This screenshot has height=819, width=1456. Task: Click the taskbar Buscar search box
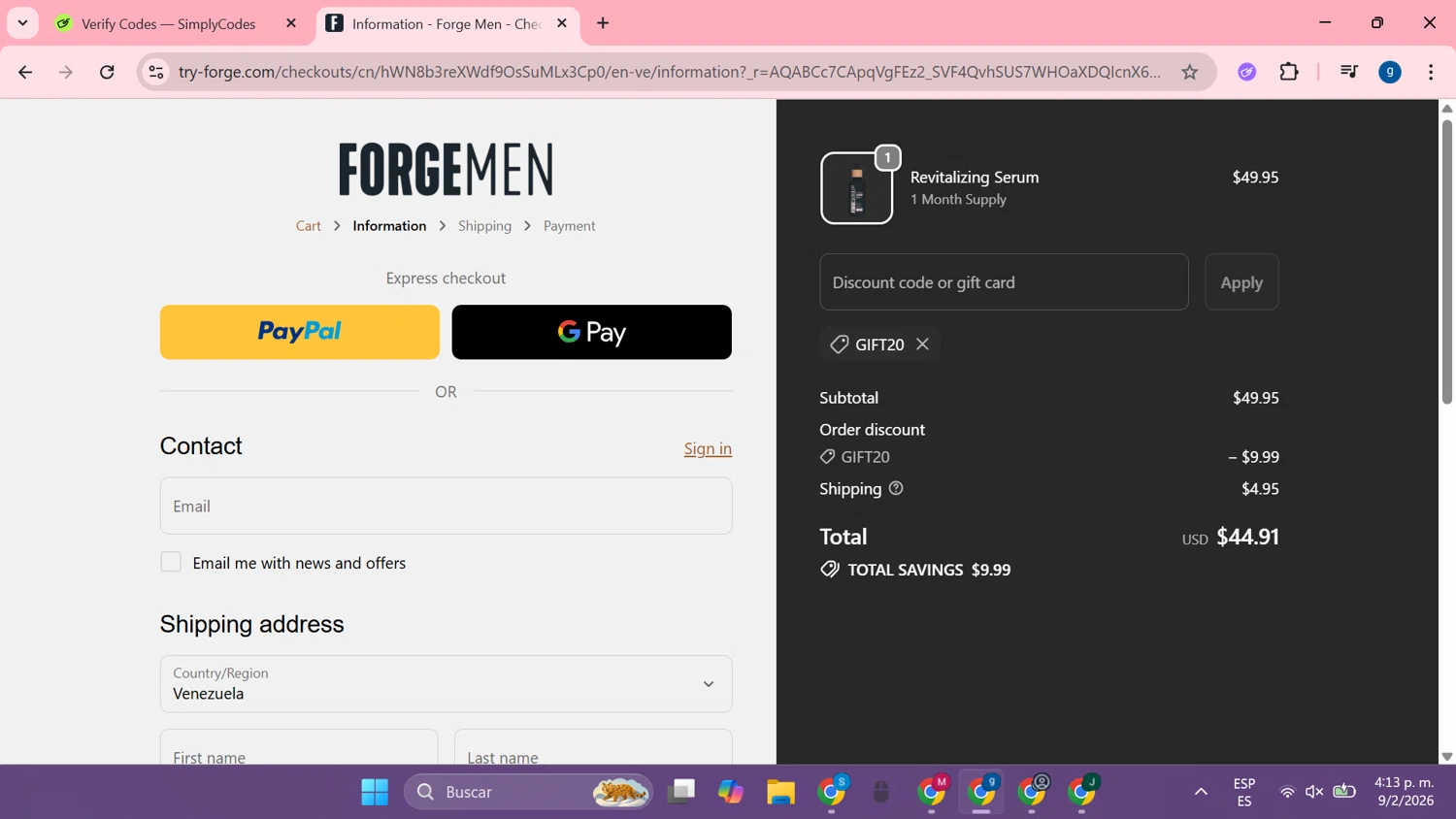click(529, 792)
